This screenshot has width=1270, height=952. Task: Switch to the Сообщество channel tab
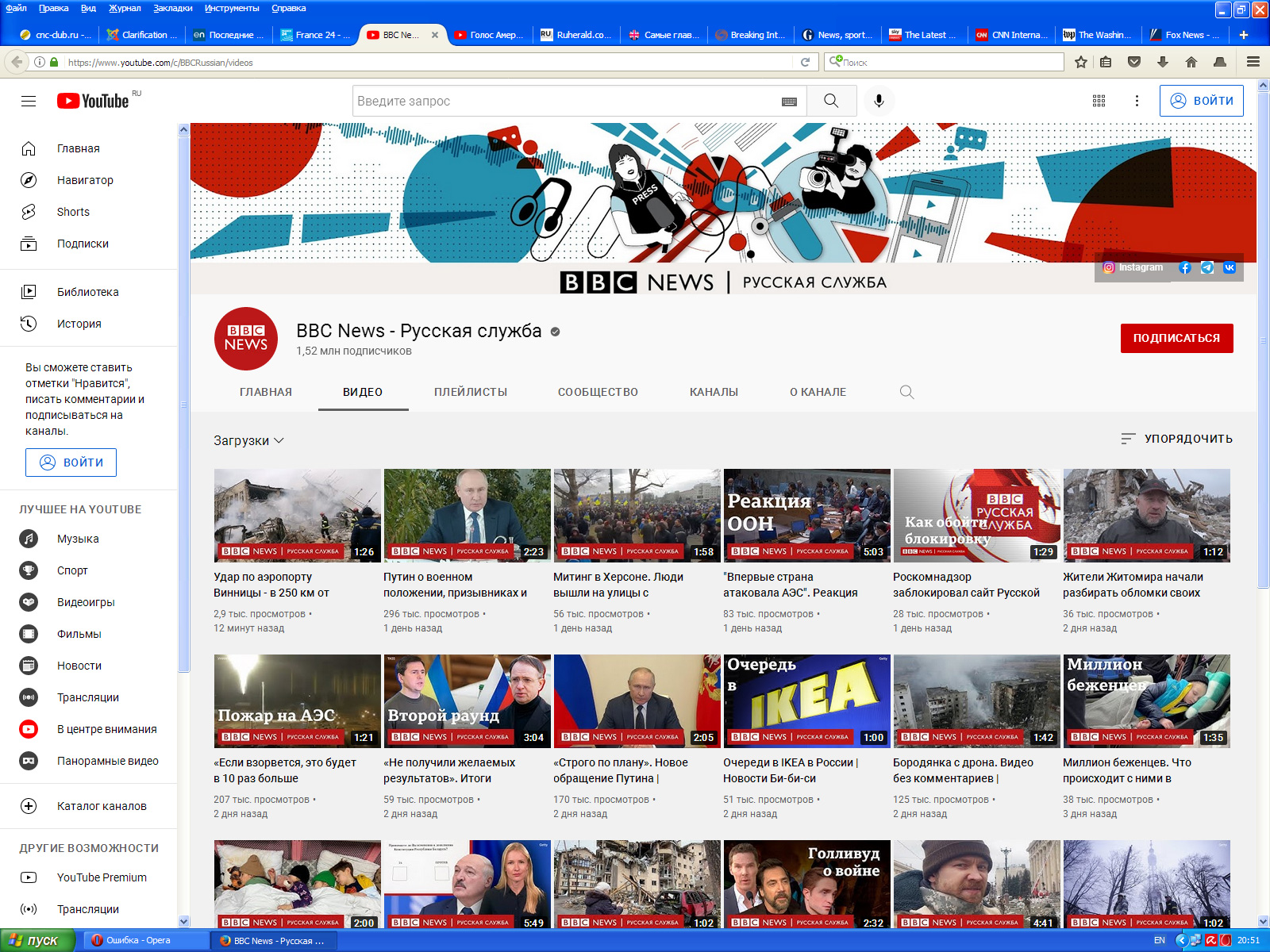[x=598, y=392]
